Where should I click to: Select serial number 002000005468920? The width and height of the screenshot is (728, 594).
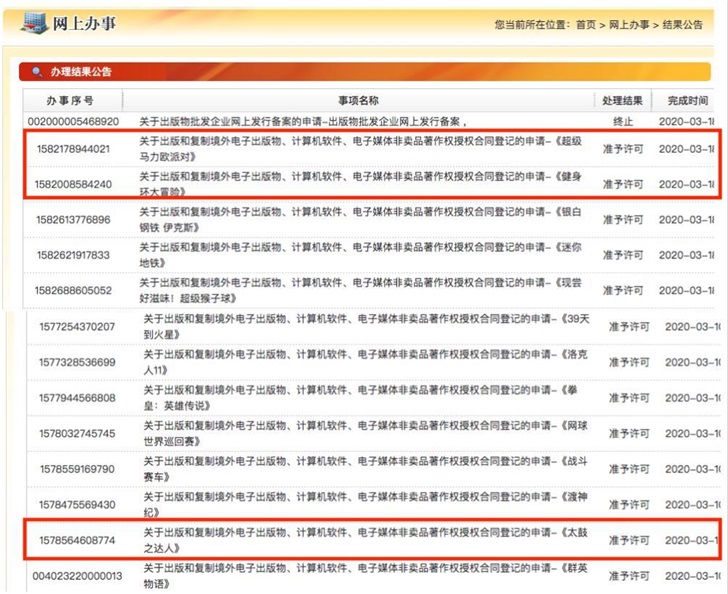point(73,122)
